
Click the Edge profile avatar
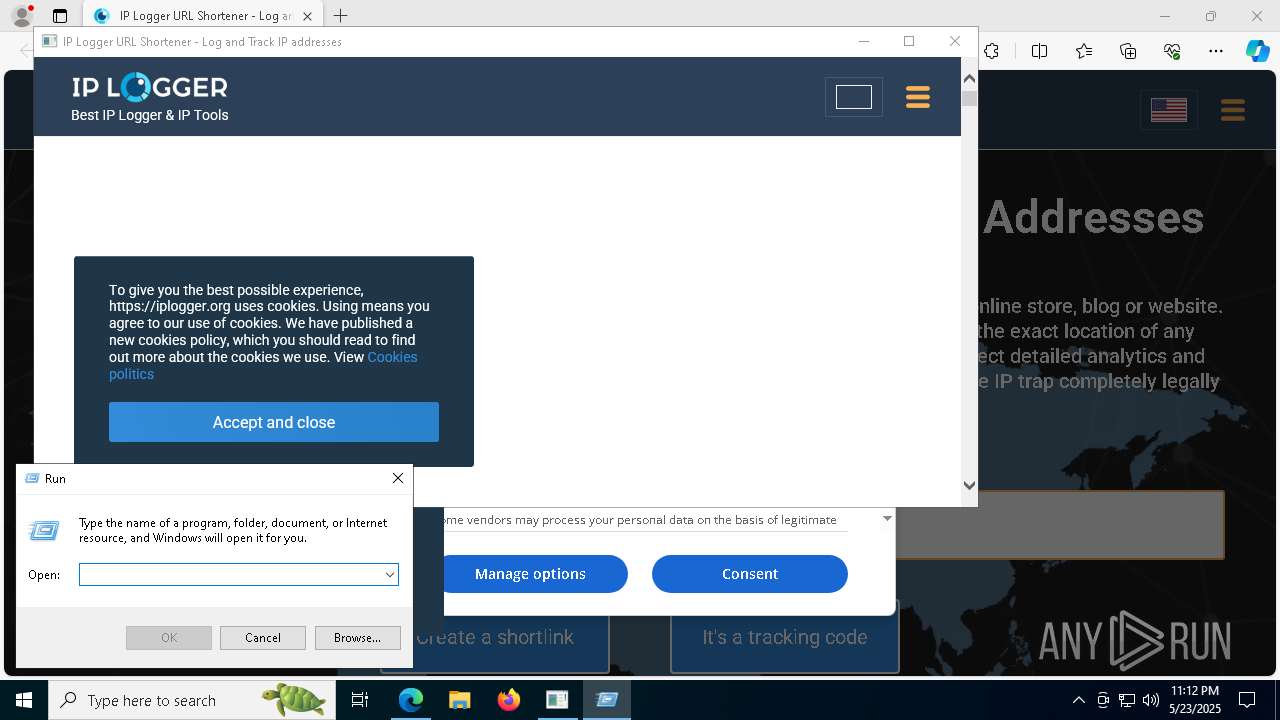pyautogui.click(x=21, y=16)
